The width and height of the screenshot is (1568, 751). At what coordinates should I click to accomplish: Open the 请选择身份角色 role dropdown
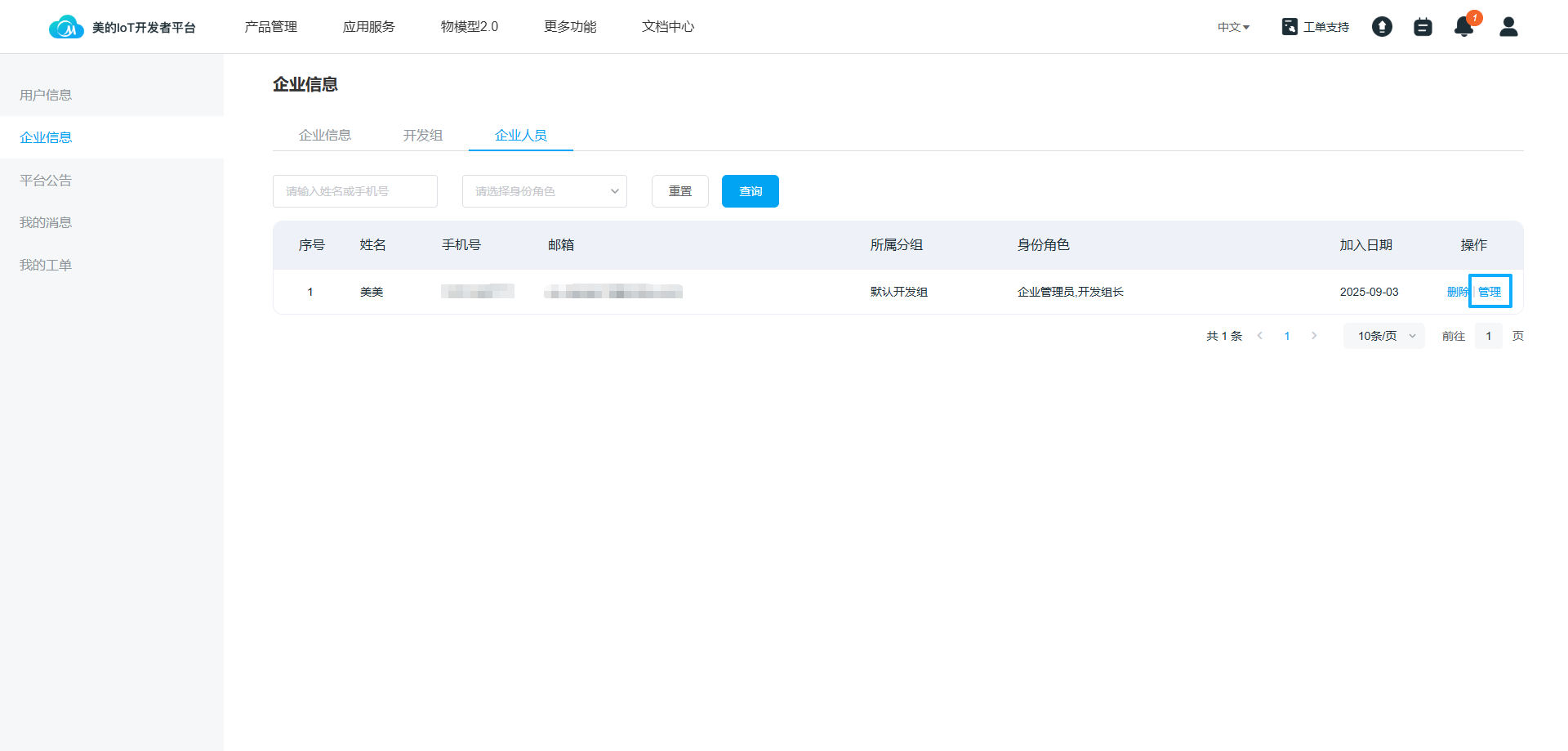point(544,191)
